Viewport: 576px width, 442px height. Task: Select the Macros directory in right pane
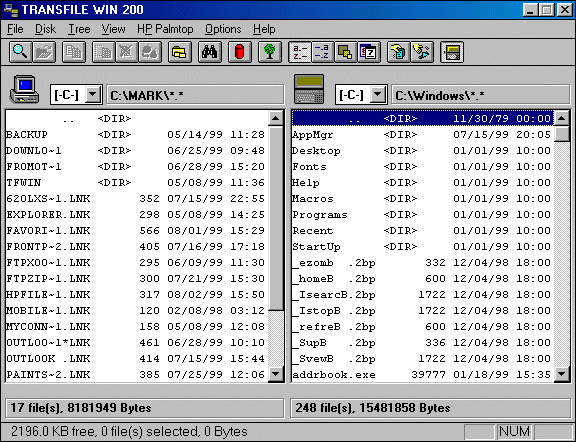(x=423, y=198)
